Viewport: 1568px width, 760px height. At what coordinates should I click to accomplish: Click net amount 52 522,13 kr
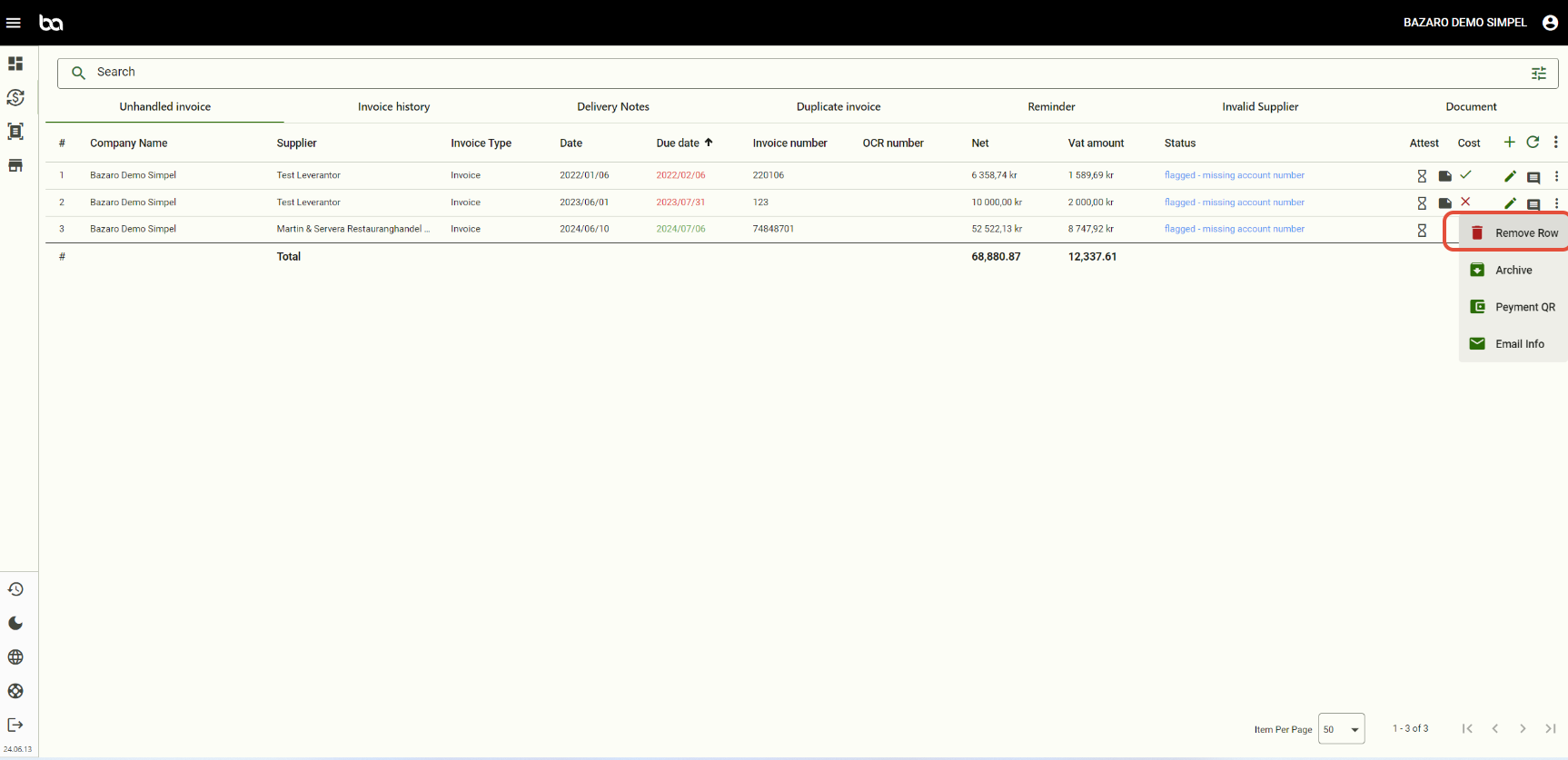coord(997,229)
